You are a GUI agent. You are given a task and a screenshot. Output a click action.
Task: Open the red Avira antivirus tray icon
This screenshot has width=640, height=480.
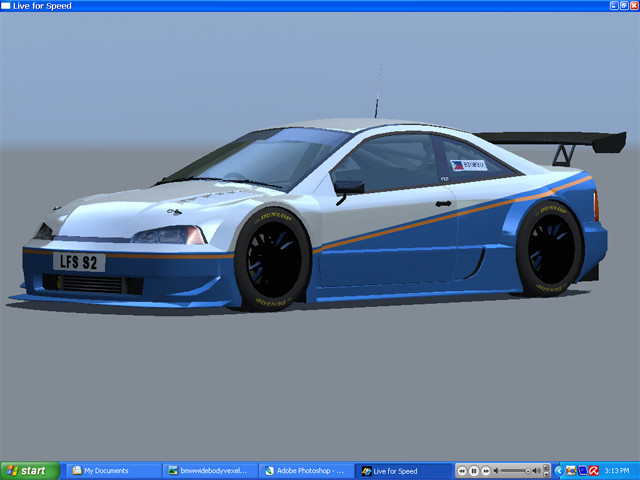coord(594,471)
